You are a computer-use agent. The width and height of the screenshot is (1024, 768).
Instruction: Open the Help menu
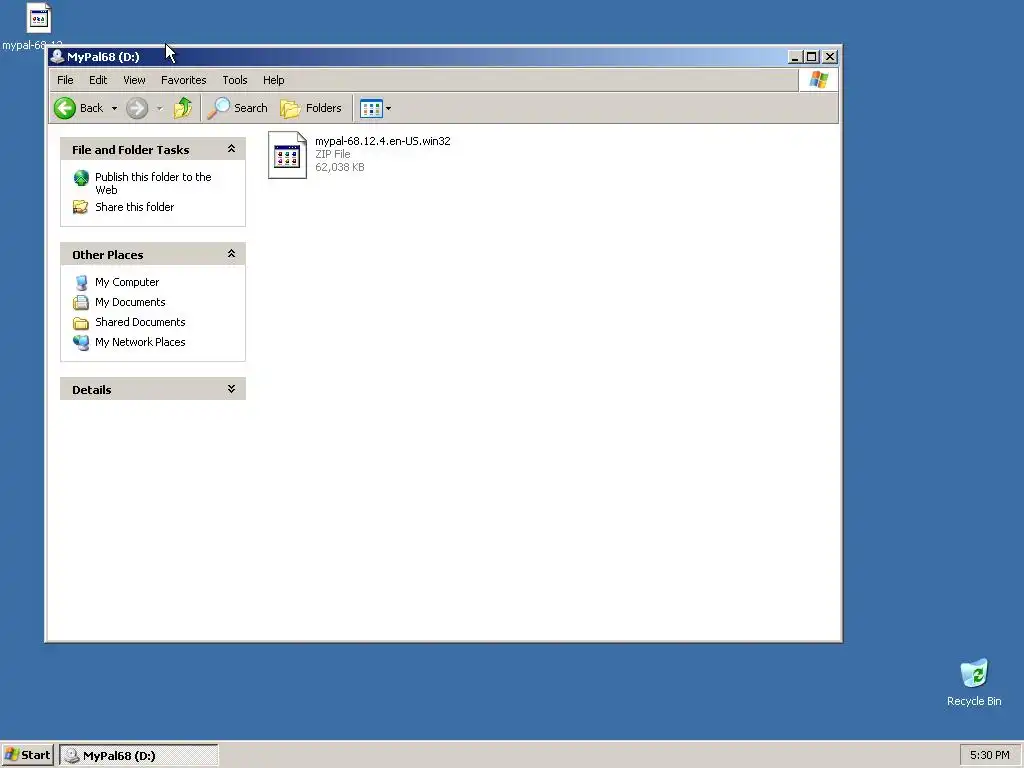pos(274,80)
